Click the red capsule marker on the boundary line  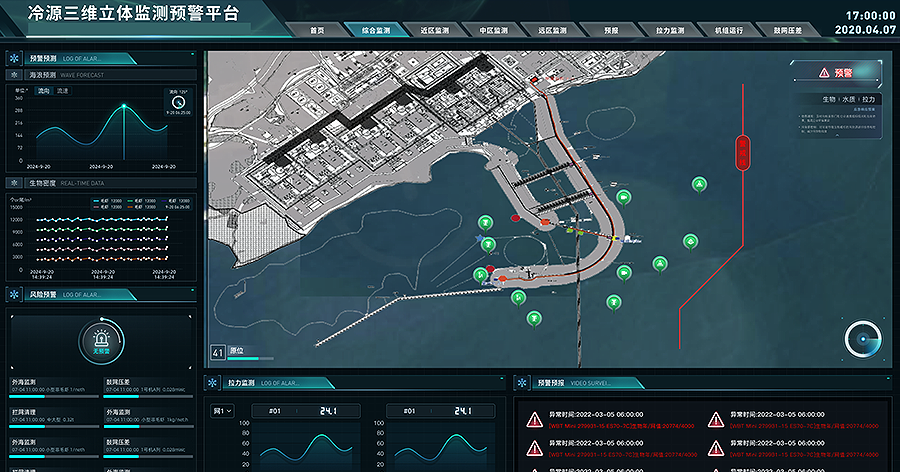coord(742,152)
